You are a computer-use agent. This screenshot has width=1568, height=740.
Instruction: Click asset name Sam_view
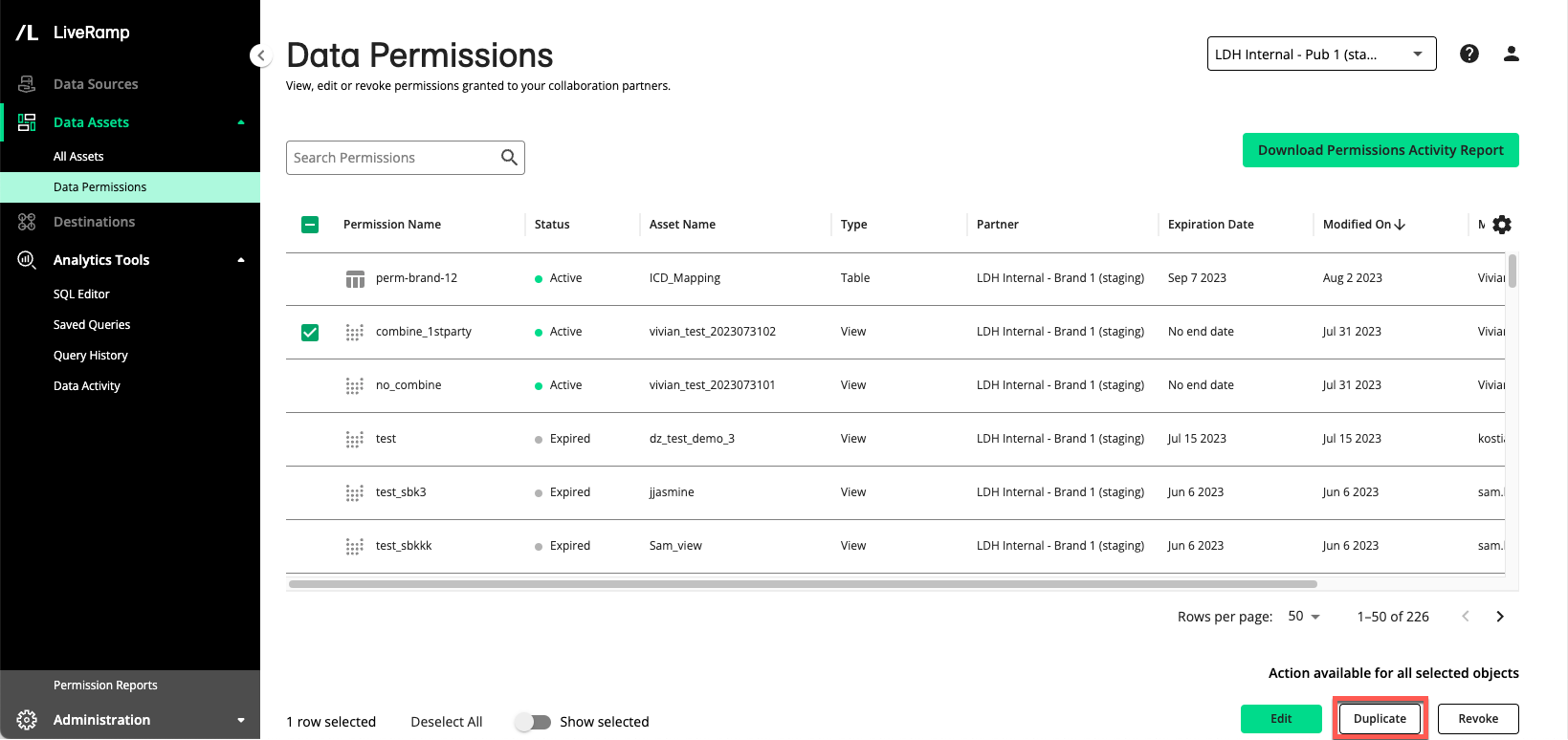point(675,546)
